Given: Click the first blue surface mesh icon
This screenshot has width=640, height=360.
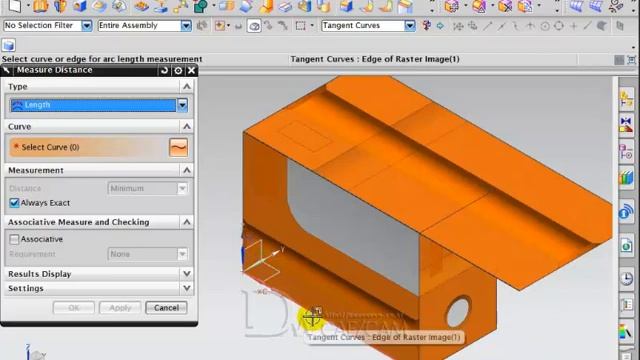Looking at the screenshot, I should [x=576, y=6].
